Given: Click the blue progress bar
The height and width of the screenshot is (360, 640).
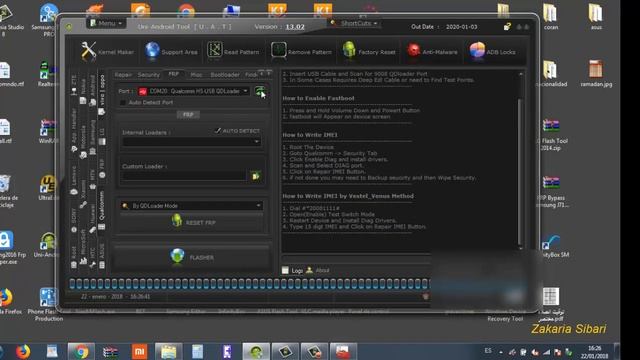Looking at the screenshot, I should [x=249, y=284].
